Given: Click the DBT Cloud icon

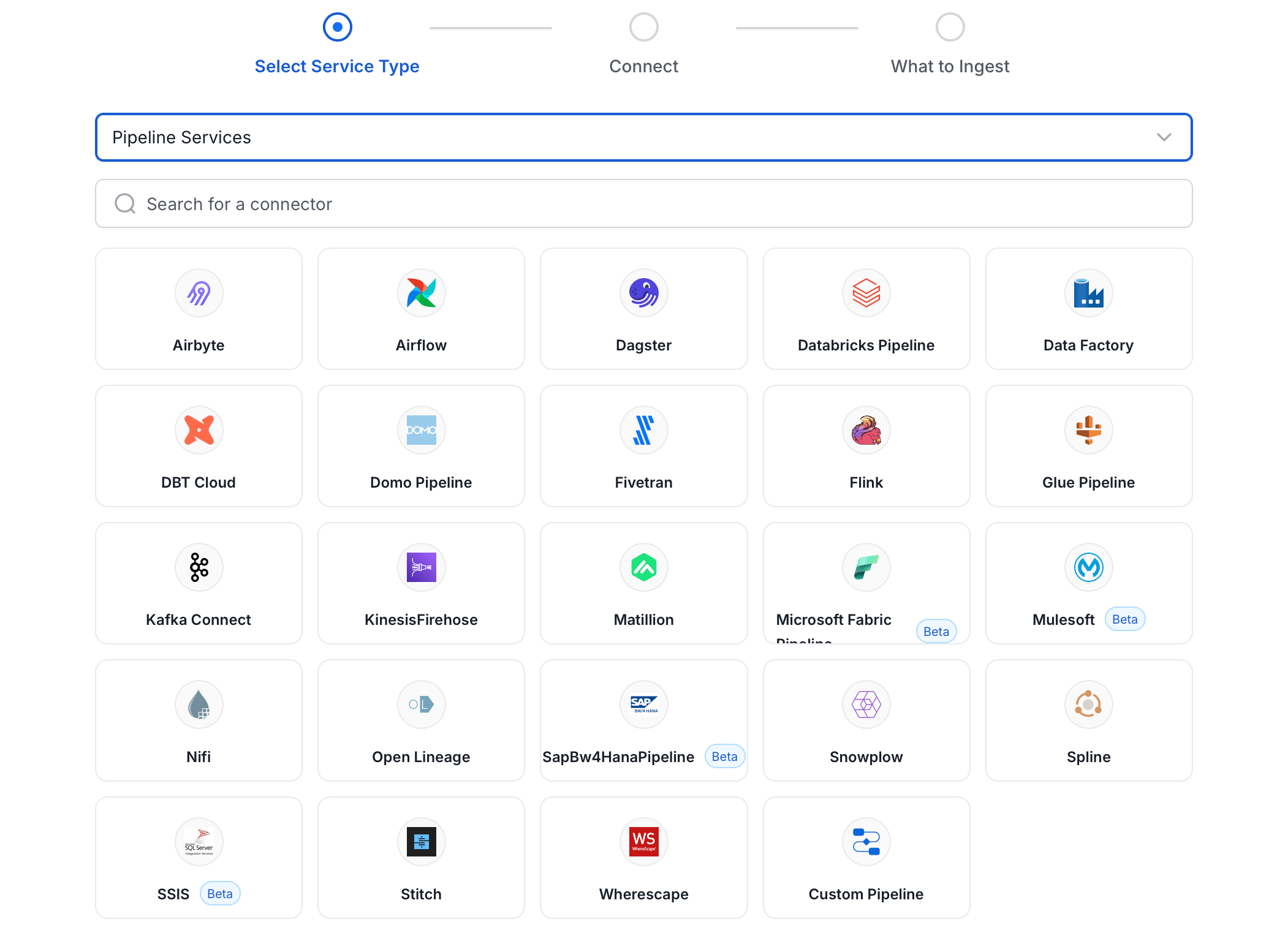Looking at the screenshot, I should tap(199, 430).
